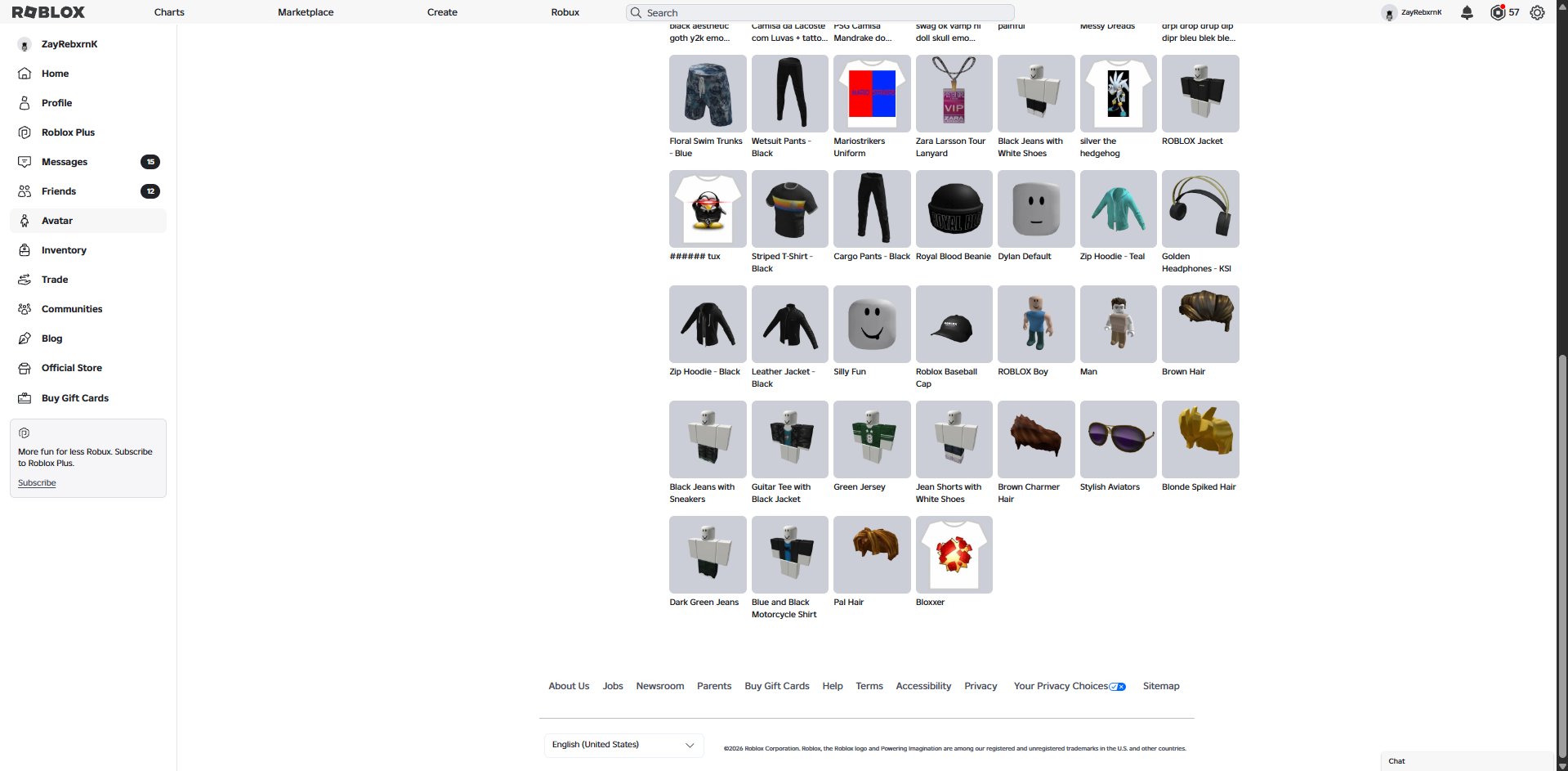Select the Striped T-Shirt - Black item

790,208
